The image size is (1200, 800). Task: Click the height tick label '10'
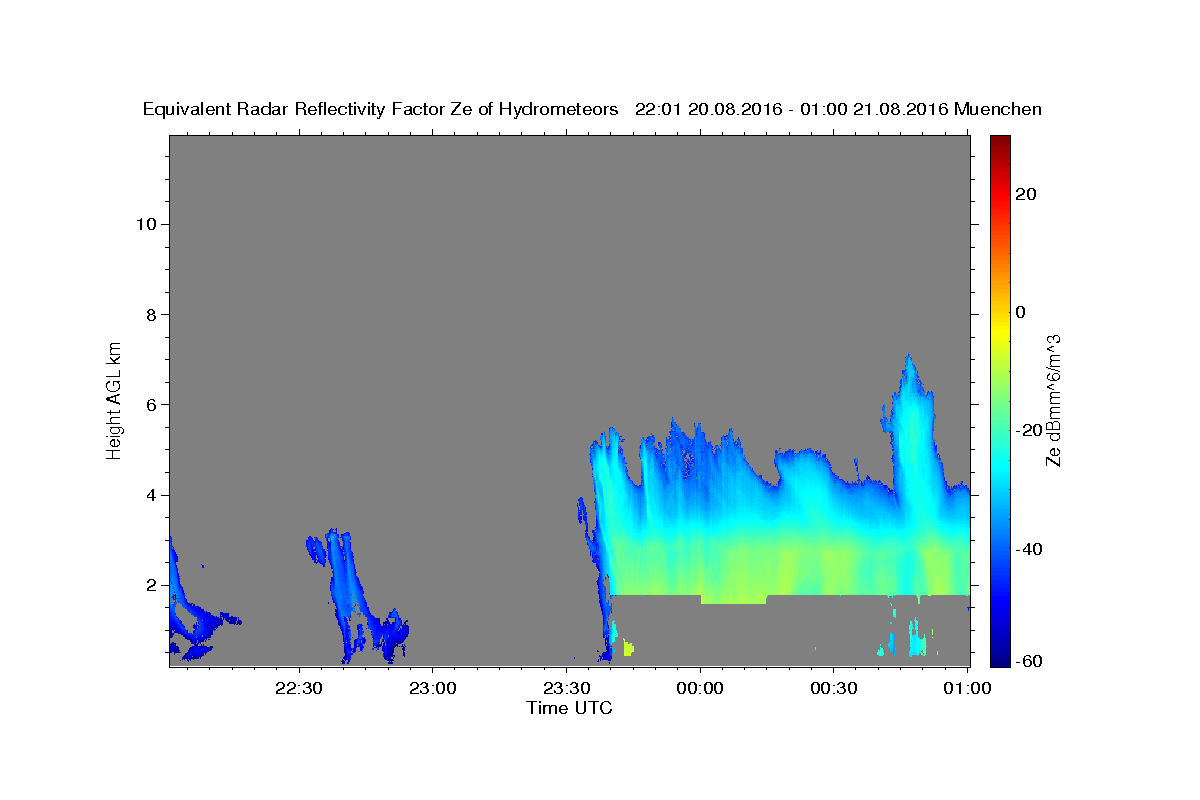pyautogui.click(x=145, y=224)
